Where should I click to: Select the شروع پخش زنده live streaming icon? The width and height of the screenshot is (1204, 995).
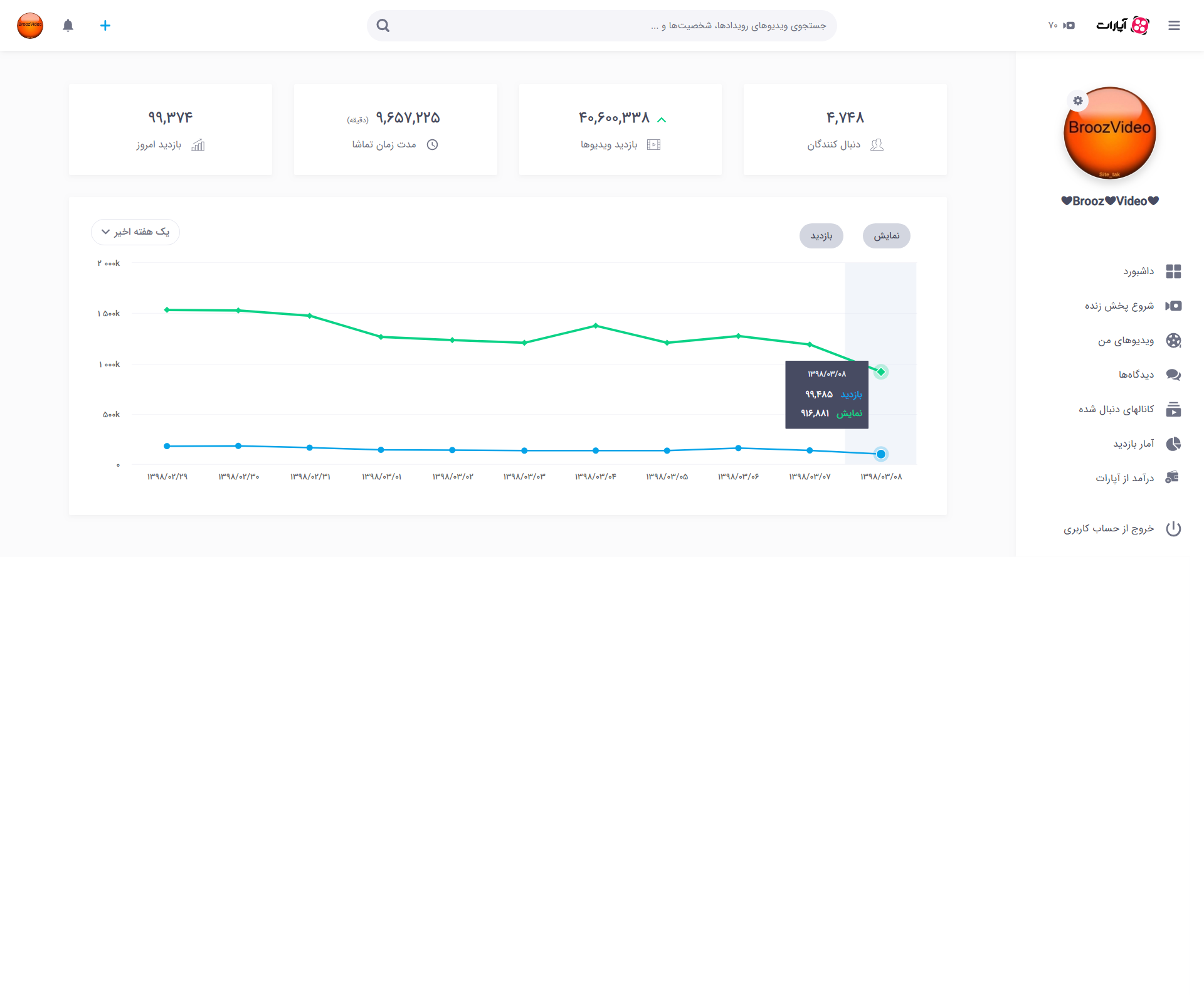tap(1174, 306)
